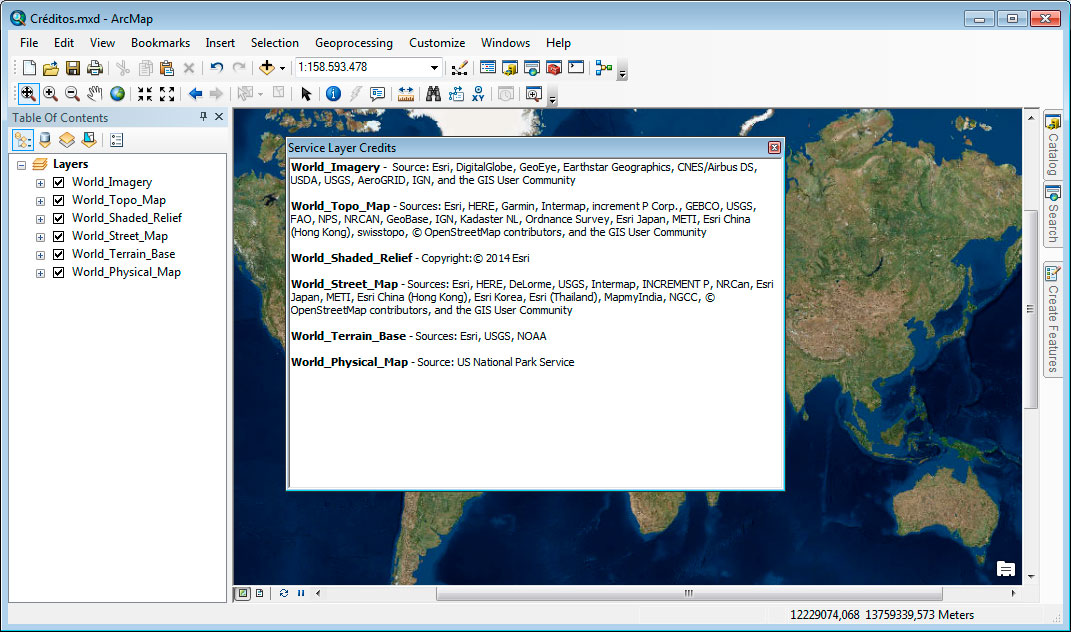Image resolution: width=1071 pixels, height=632 pixels.
Task: Turn off World_Physical_Map layer
Action: [x=59, y=272]
